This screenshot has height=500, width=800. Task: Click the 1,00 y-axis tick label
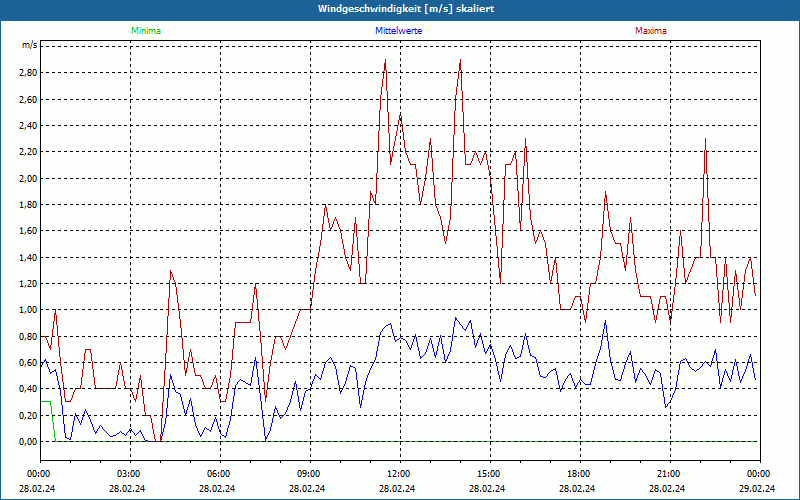pos(26,310)
